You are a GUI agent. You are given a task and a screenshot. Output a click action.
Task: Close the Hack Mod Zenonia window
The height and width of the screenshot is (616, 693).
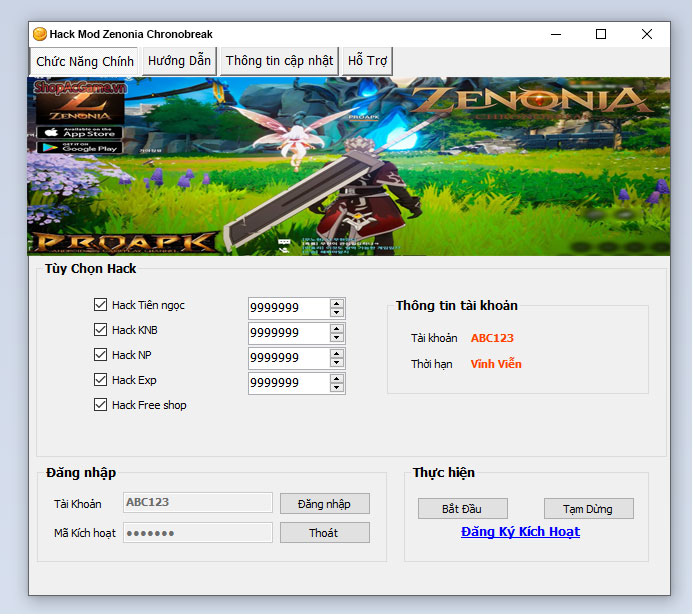tap(647, 34)
